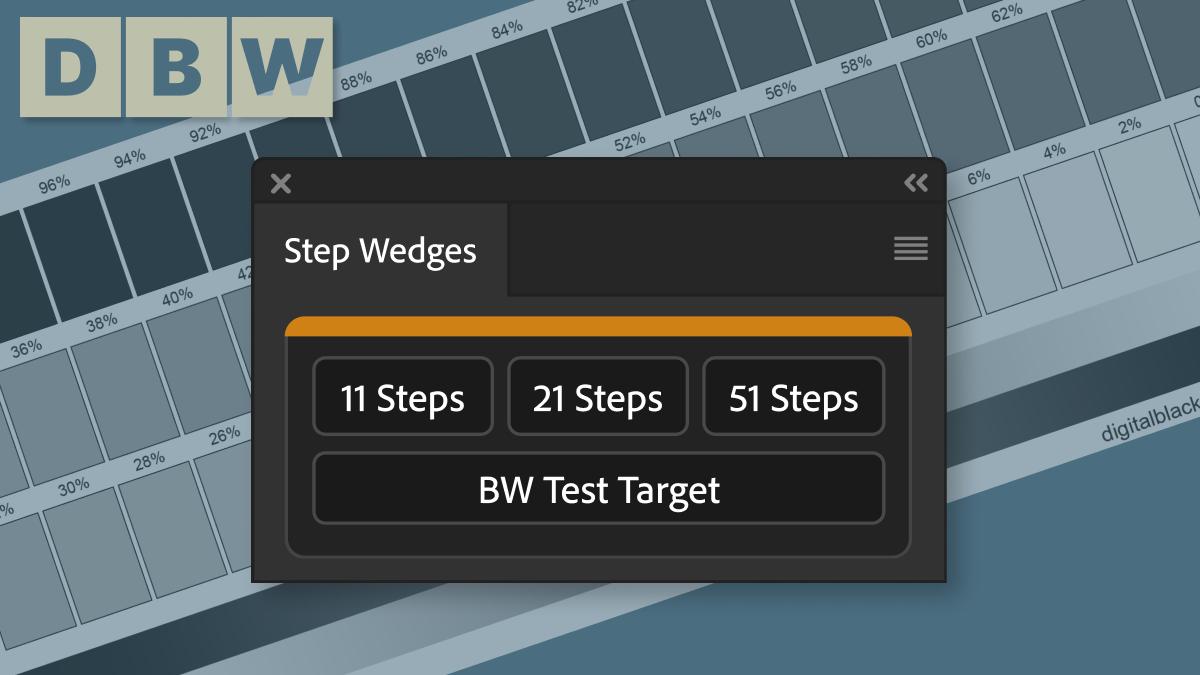This screenshot has height=675, width=1200.
Task: Generate an 11 Steps wedge
Action: coord(402,396)
